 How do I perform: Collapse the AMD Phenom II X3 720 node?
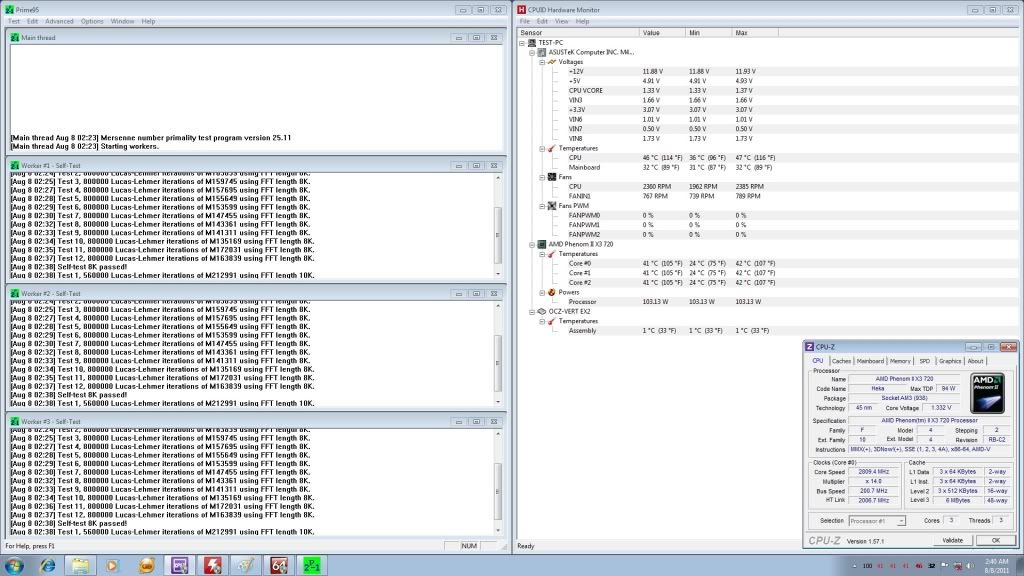tap(532, 245)
